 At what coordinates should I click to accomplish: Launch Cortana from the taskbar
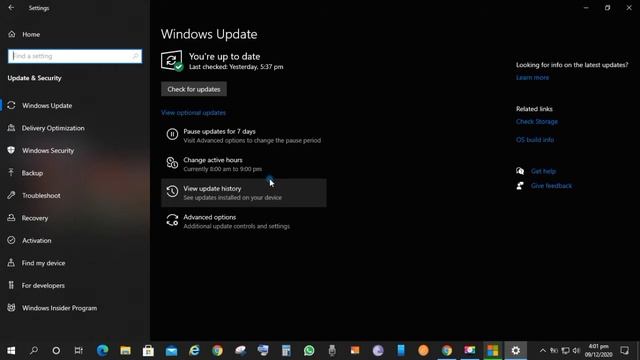[x=56, y=350]
